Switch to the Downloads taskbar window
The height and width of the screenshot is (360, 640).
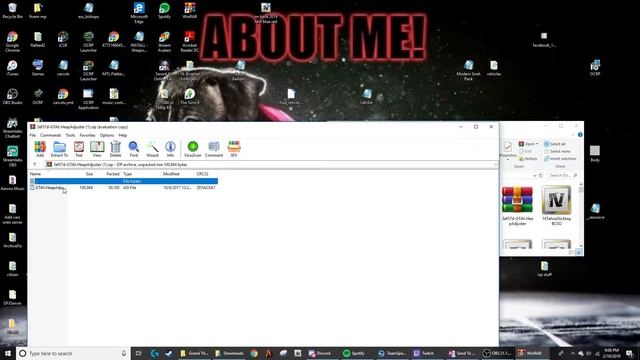tap(229, 353)
